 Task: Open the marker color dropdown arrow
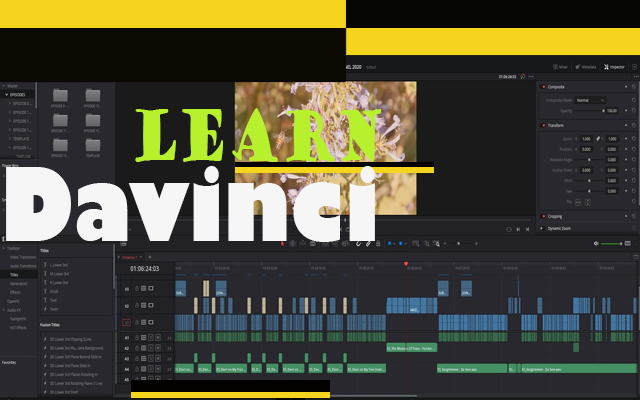point(405,244)
